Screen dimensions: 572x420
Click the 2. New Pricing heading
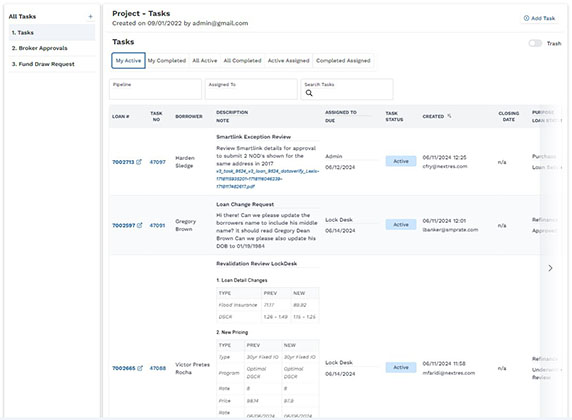pos(232,332)
